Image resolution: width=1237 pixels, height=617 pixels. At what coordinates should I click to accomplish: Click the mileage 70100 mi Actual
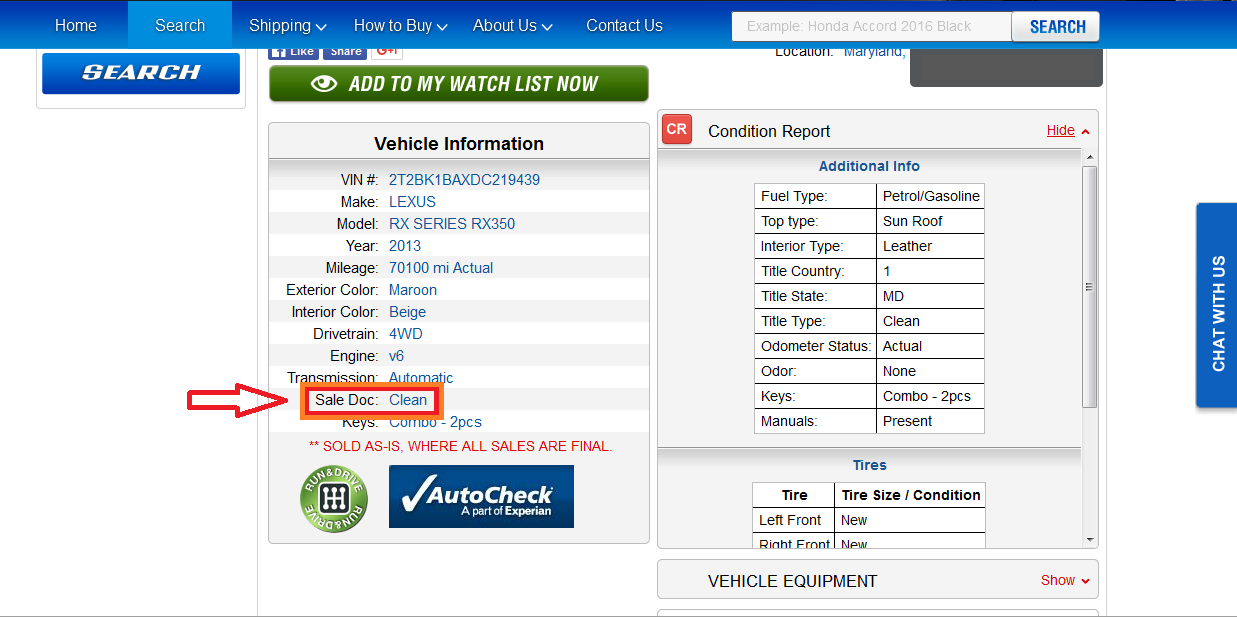(x=441, y=268)
